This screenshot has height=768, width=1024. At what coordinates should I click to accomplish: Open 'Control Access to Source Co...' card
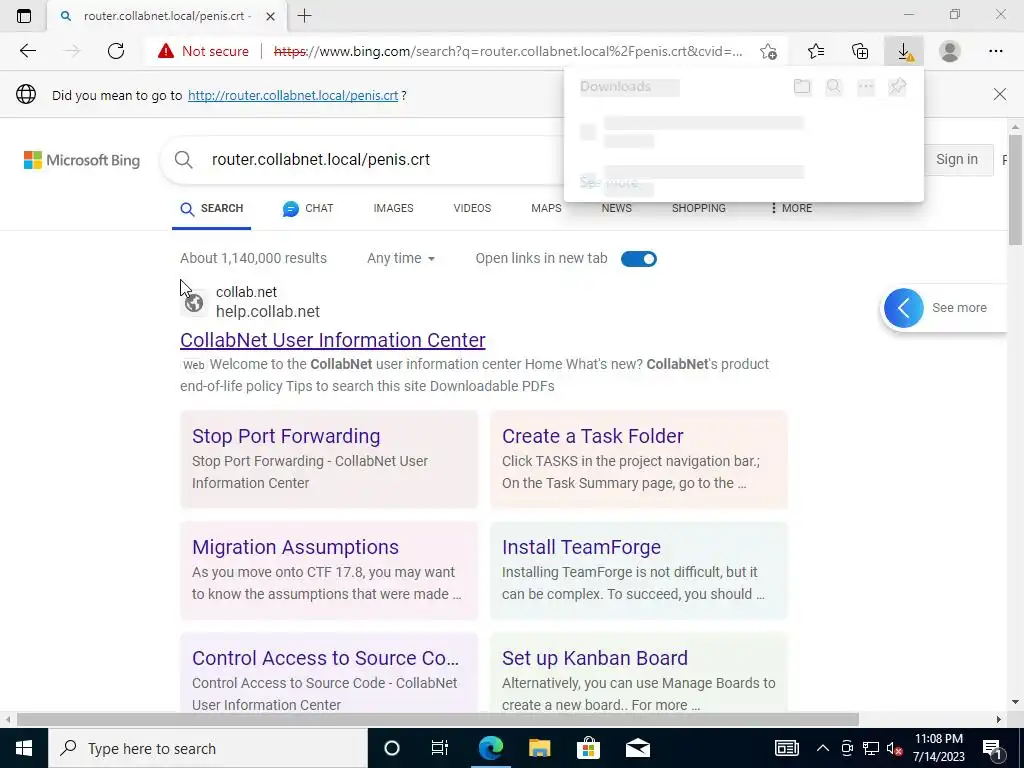328,673
